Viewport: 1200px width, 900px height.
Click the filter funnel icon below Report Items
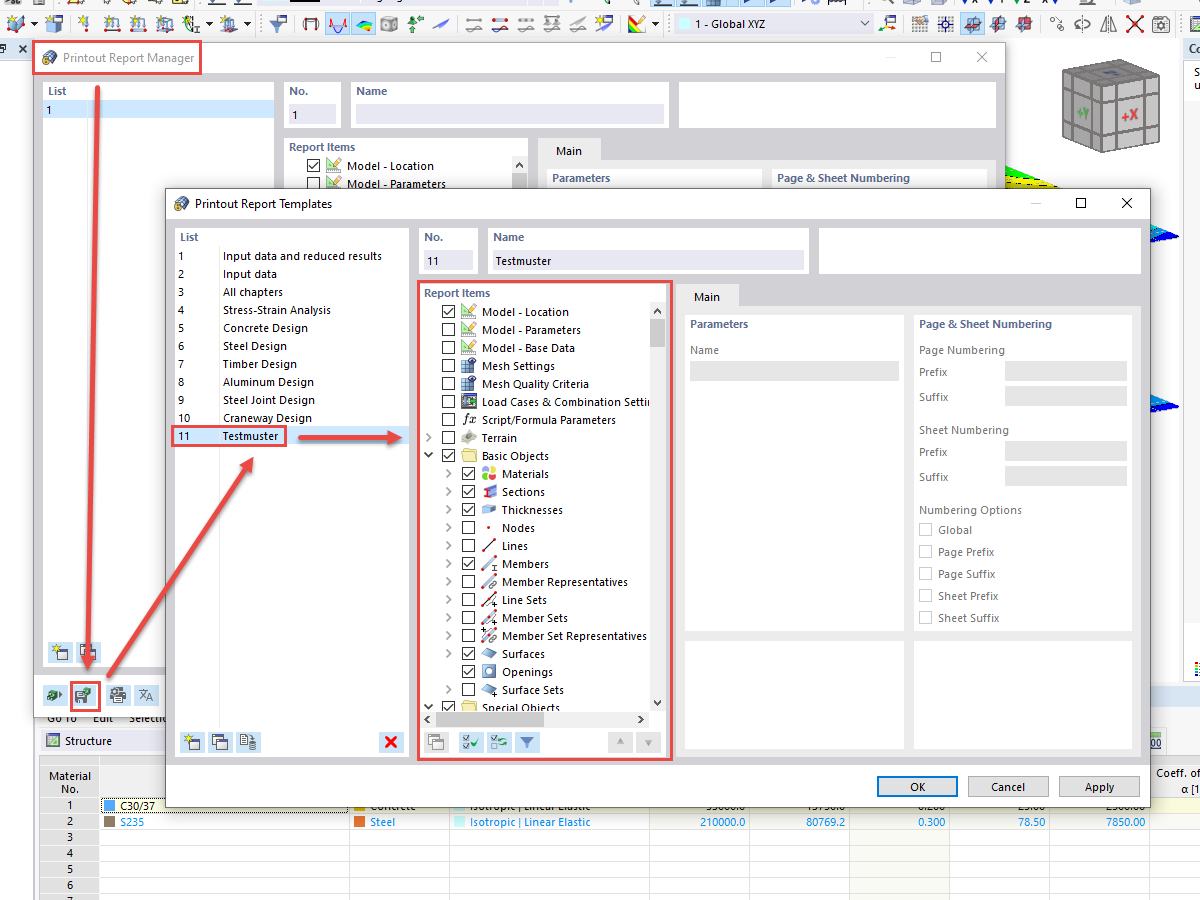coord(527,742)
